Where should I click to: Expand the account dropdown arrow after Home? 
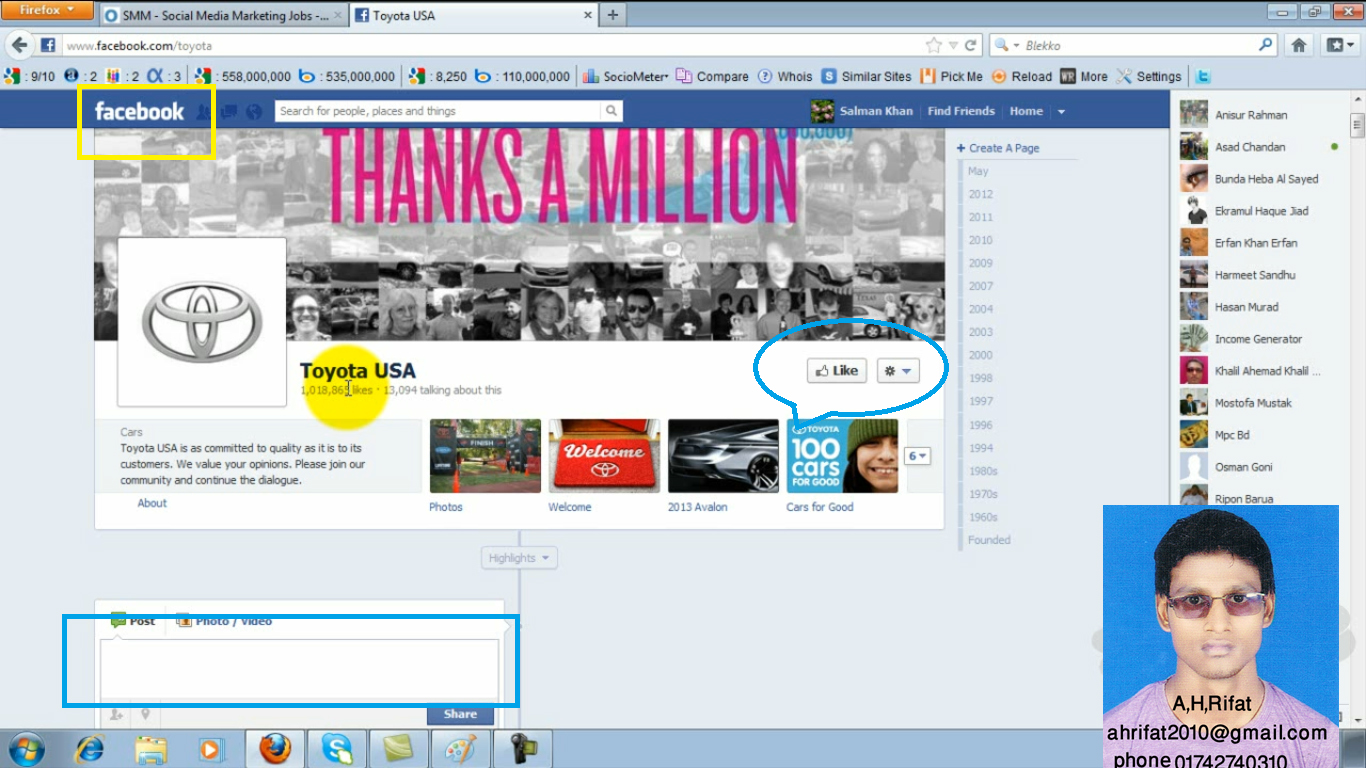(1062, 112)
